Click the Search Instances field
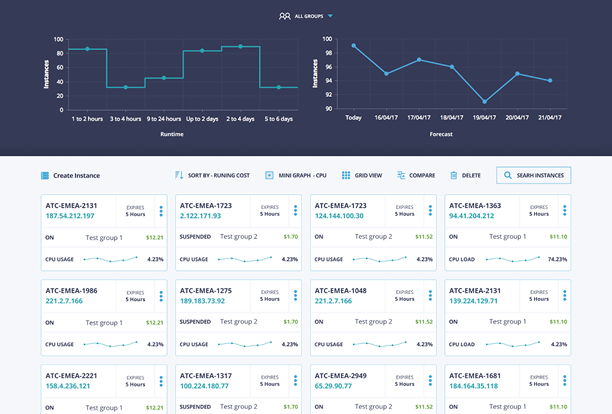 pos(534,175)
